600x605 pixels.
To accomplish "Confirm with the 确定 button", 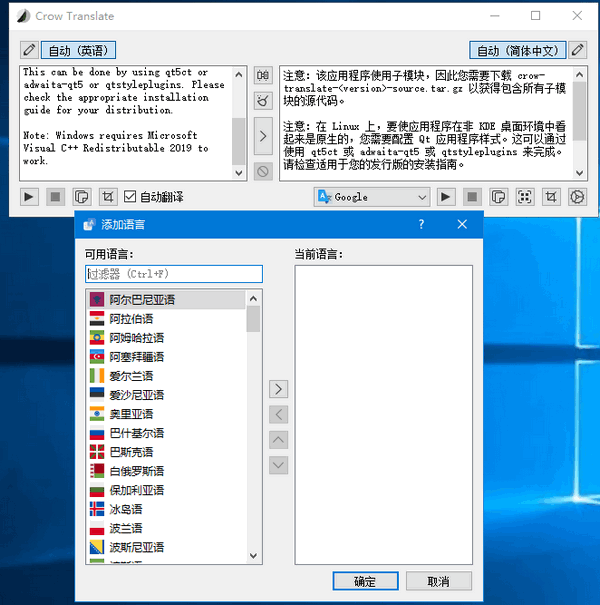I will click(365, 581).
